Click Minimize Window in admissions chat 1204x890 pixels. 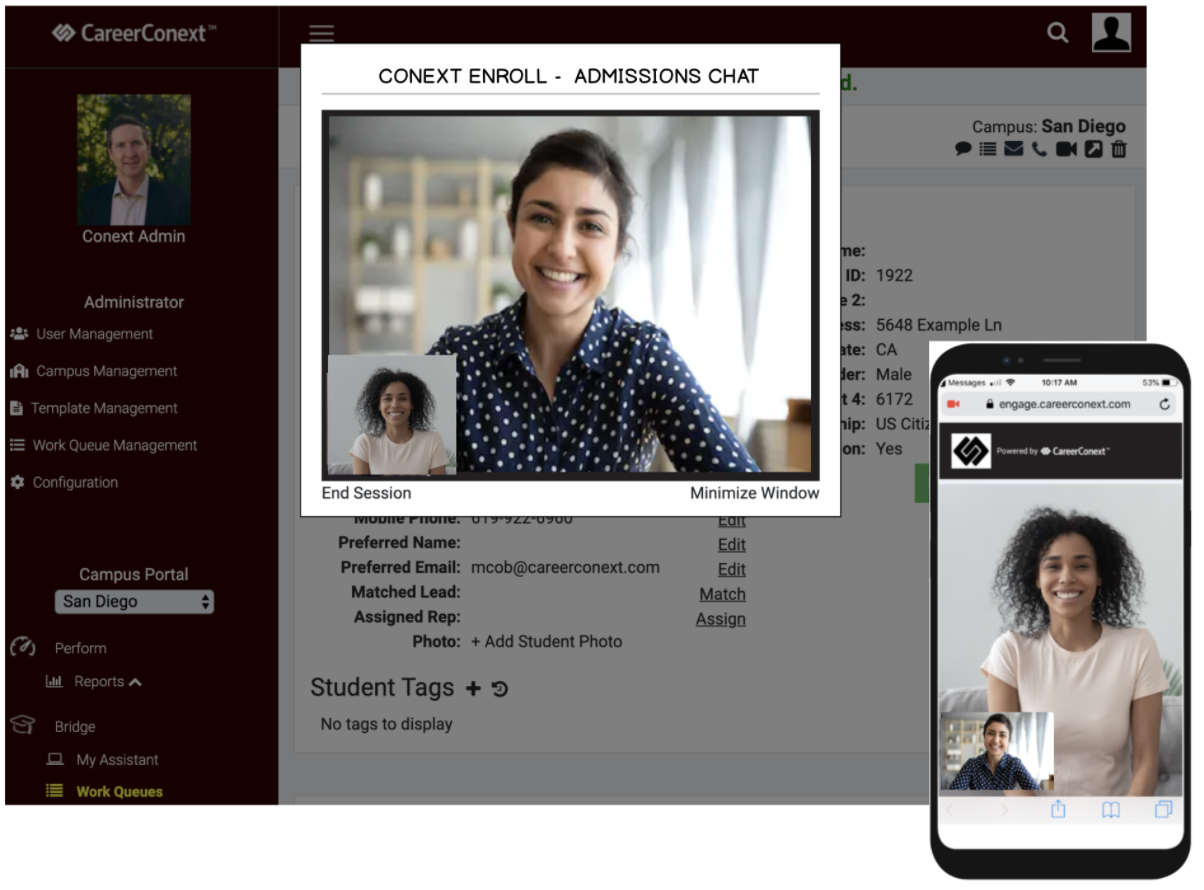754,493
